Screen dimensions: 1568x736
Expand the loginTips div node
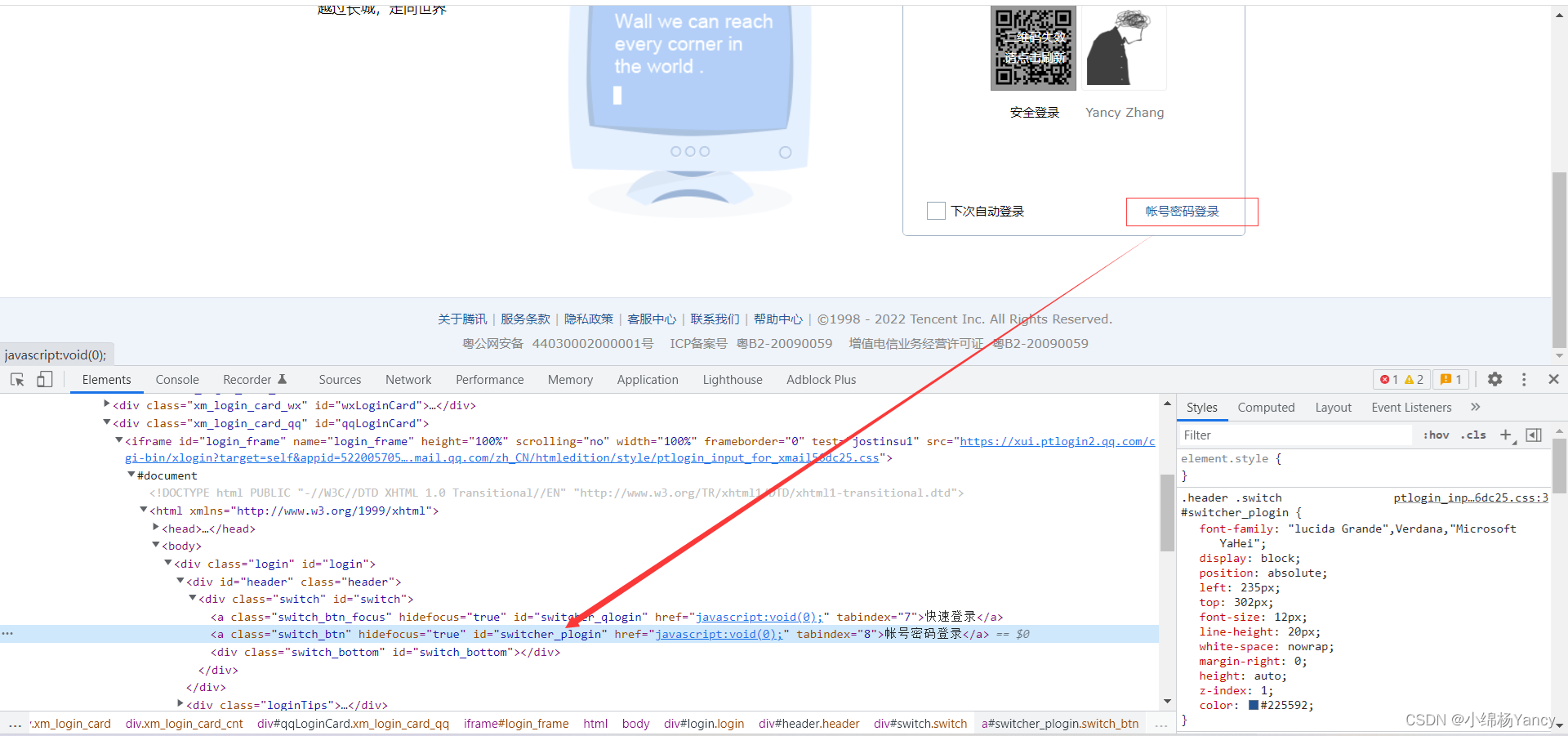(180, 703)
